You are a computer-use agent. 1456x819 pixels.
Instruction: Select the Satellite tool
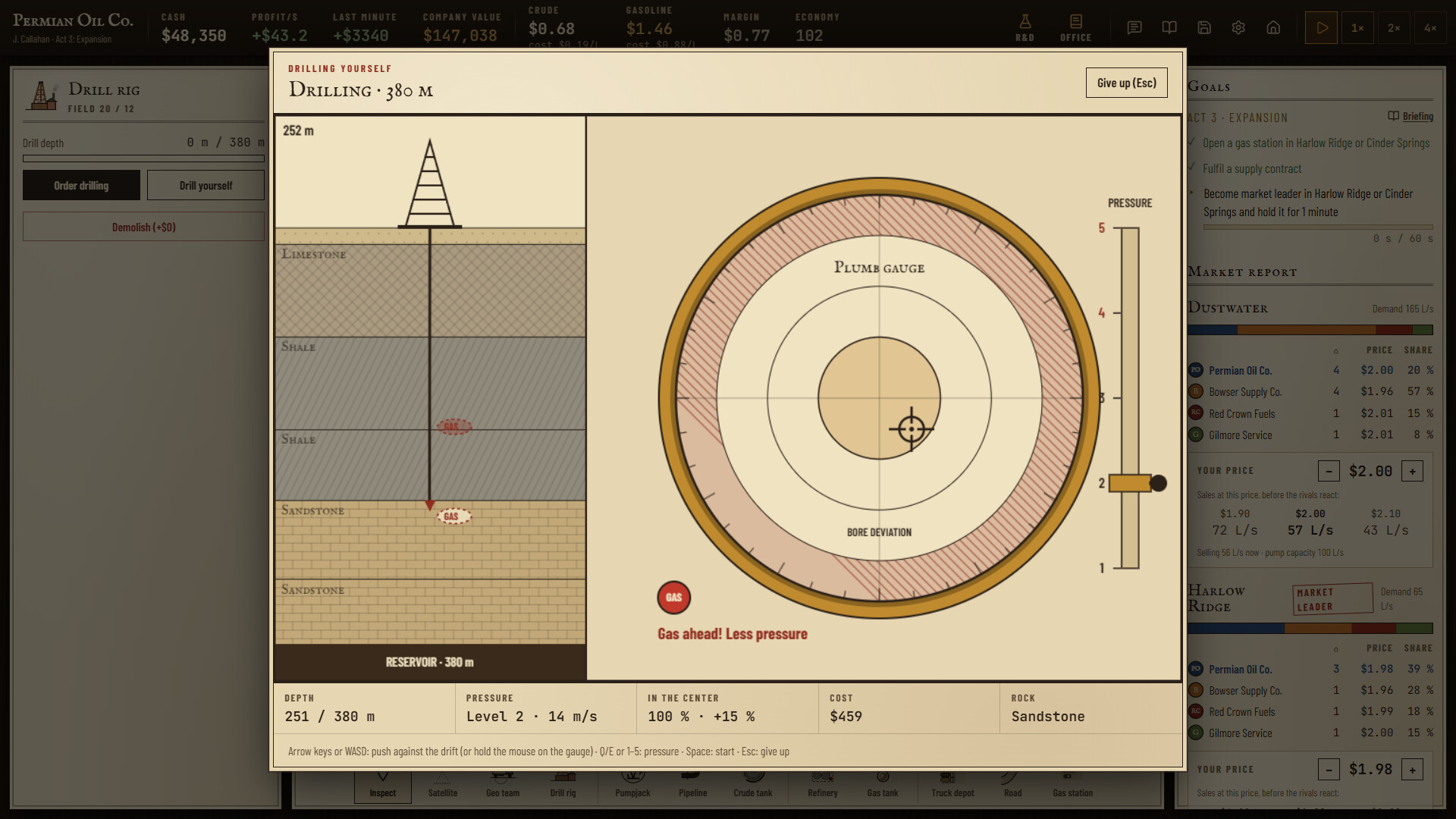coord(443,785)
